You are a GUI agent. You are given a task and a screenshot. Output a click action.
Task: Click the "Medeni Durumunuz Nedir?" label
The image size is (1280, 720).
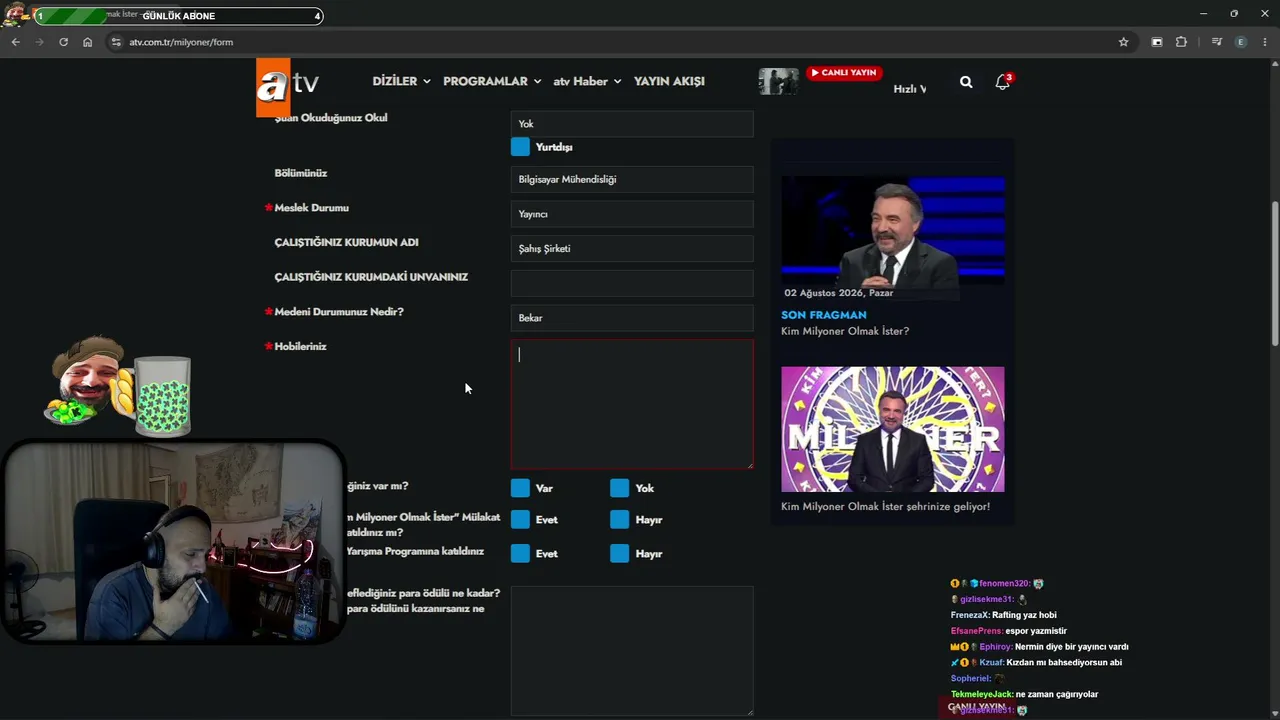(x=339, y=312)
